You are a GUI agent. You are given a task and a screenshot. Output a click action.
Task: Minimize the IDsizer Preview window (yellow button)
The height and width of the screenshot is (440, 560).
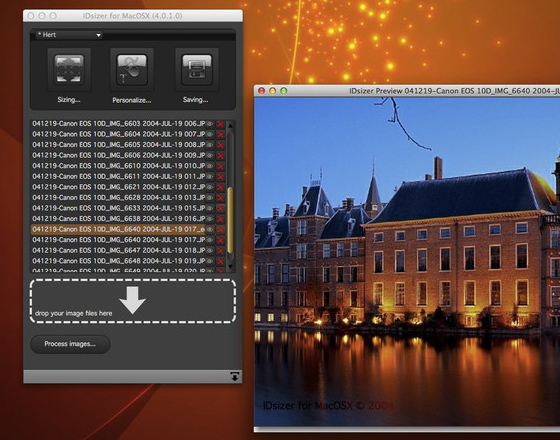click(272, 91)
